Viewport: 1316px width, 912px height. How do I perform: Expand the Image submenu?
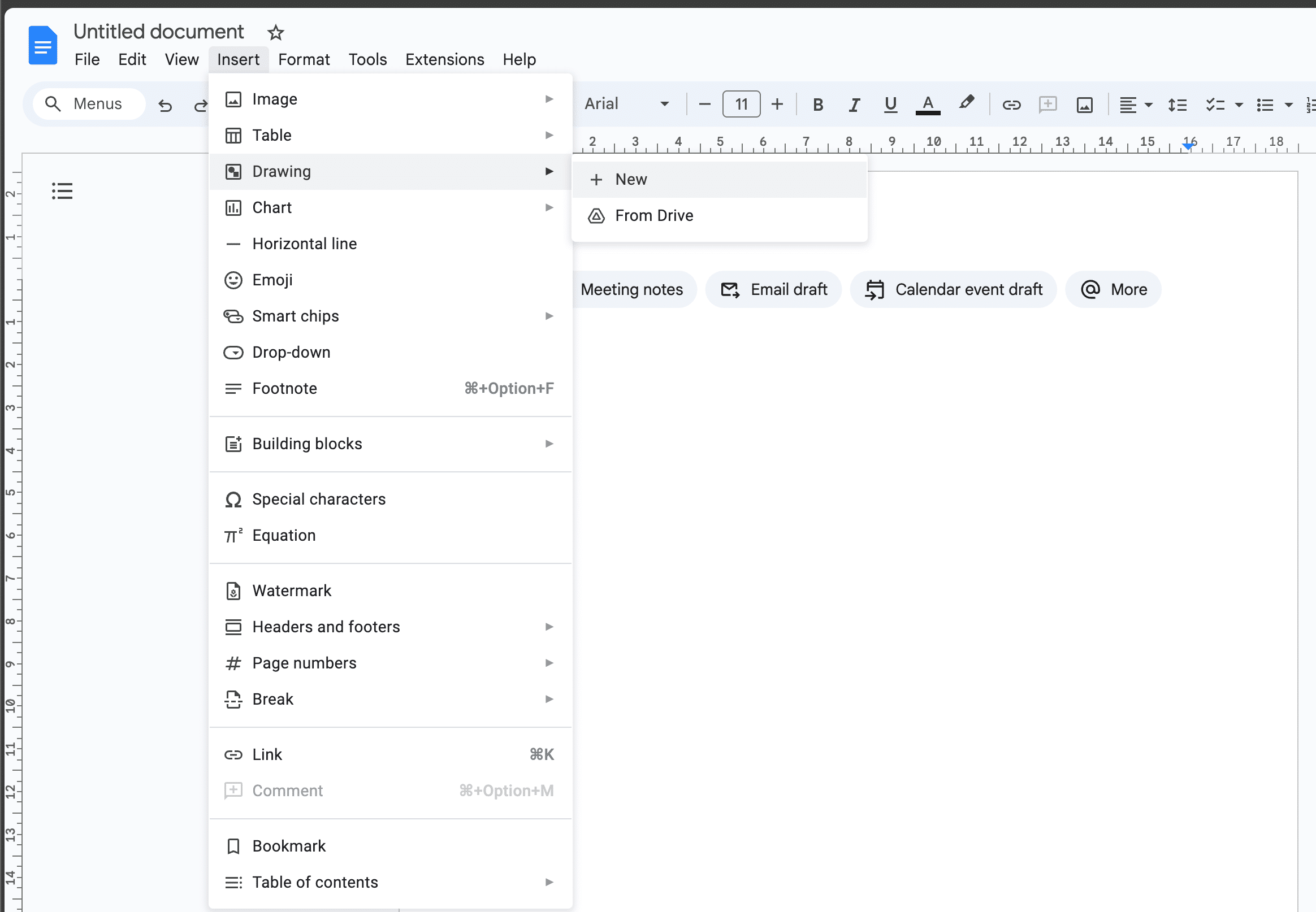(391, 99)
